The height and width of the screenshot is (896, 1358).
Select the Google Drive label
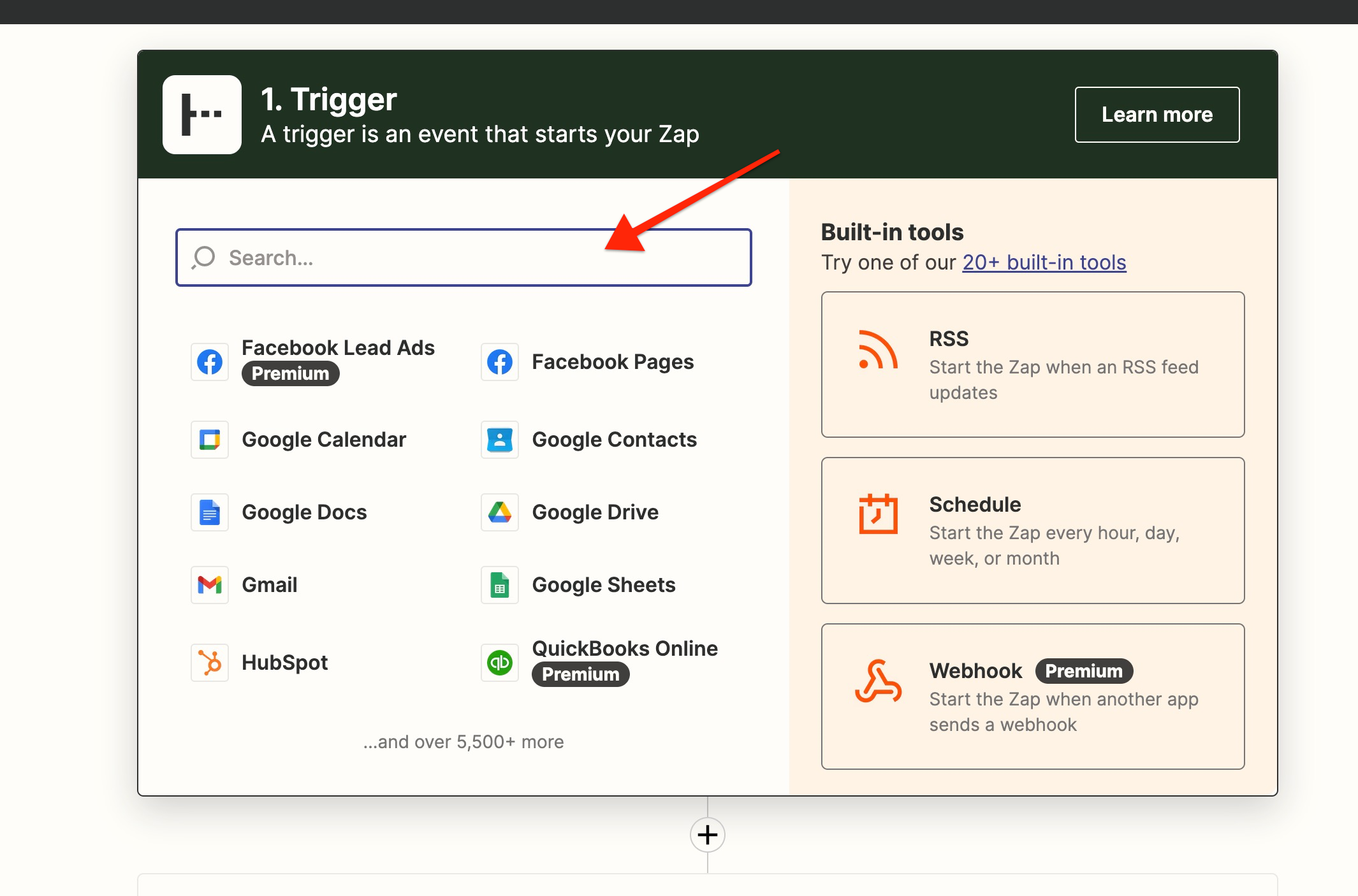(x=595, y=512)
